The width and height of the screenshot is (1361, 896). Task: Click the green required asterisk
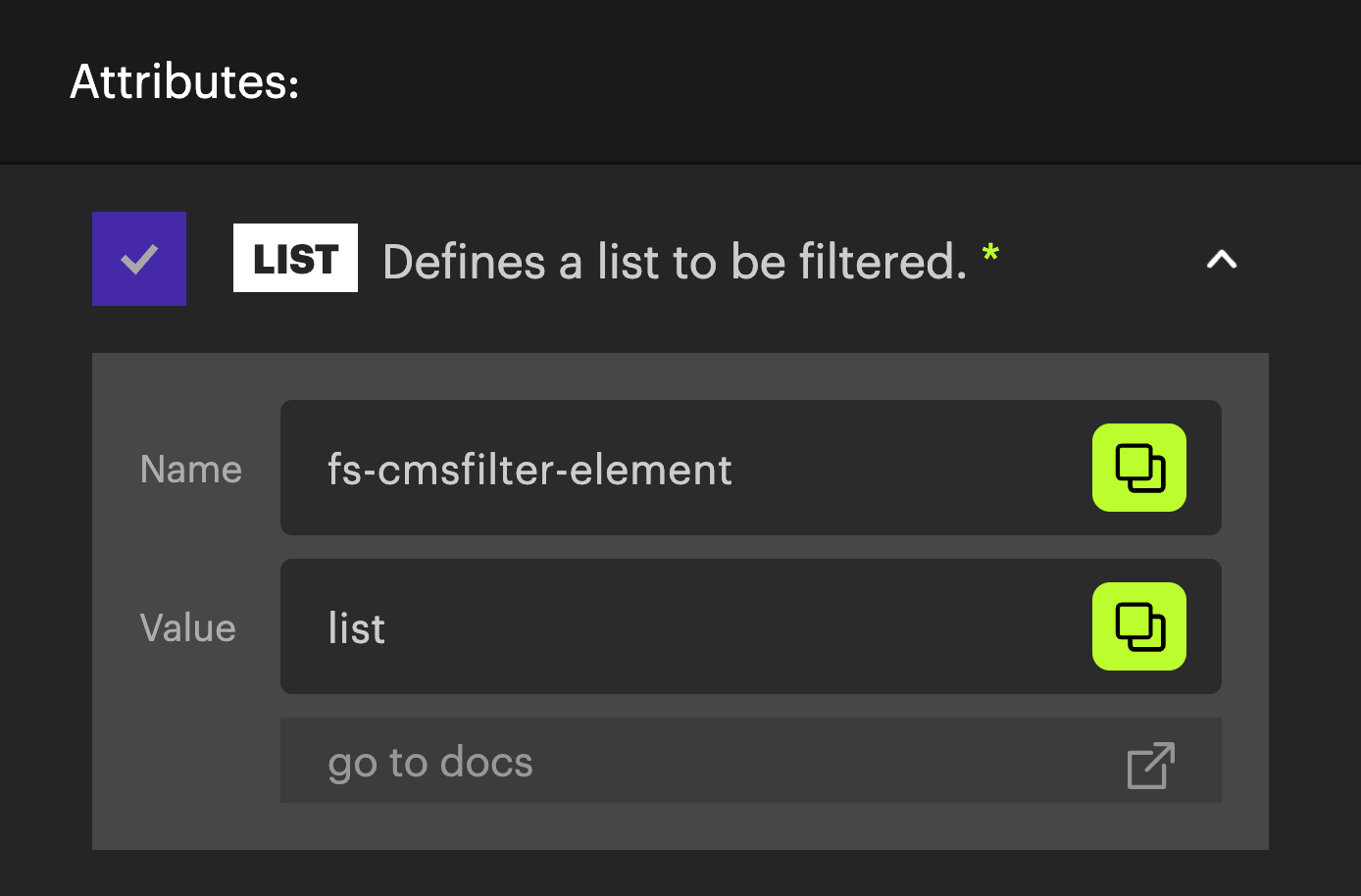coord(990,254)
